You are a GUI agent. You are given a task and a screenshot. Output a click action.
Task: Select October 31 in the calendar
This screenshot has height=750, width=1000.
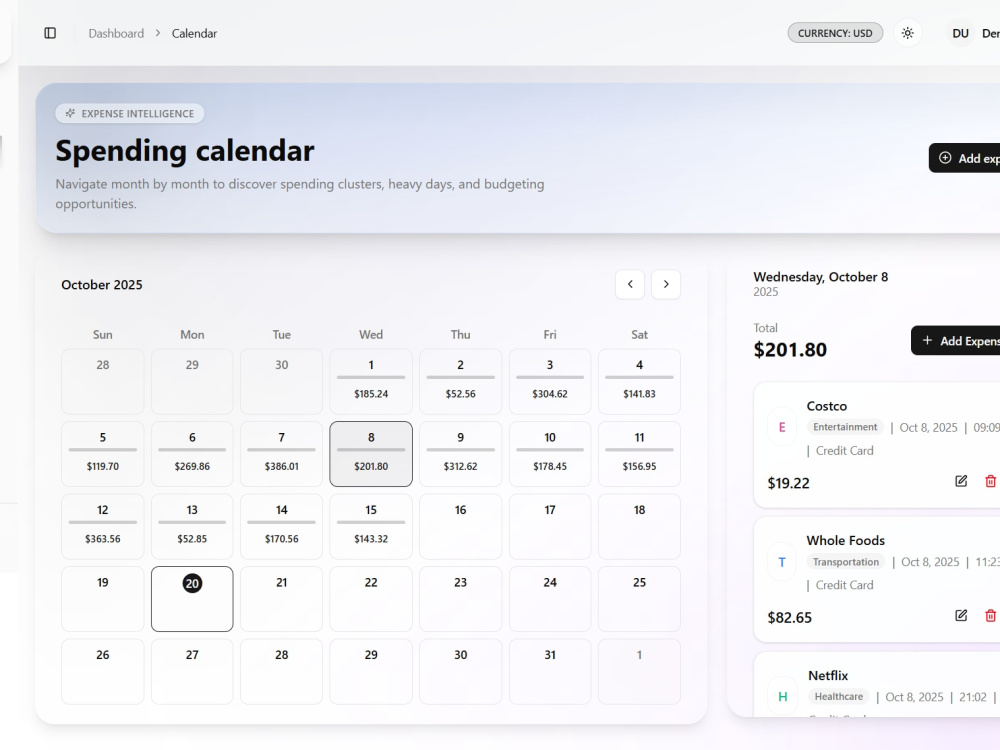[550, 672]
